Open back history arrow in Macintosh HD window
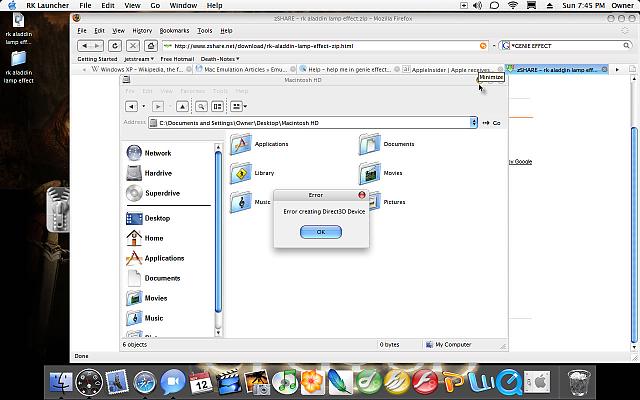 (x=144, y=107)
